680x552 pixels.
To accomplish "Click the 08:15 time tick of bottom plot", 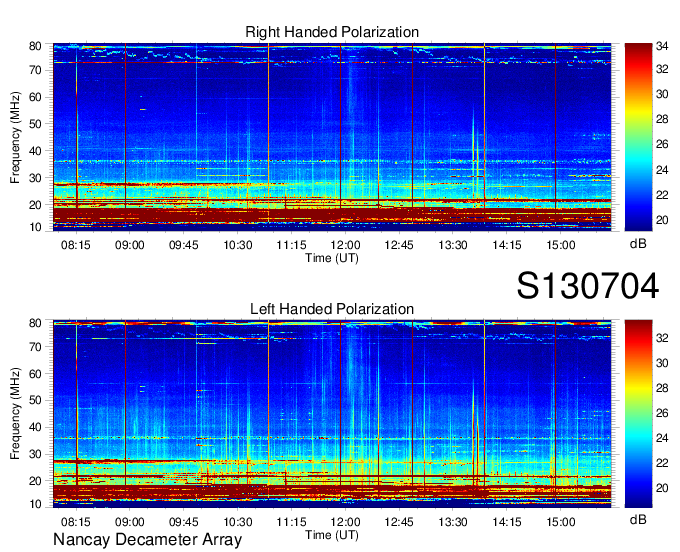I will [76, 522].
